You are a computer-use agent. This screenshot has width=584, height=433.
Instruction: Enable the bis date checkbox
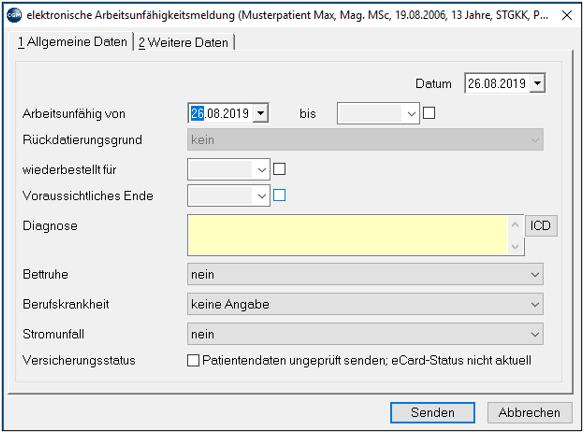click(x=429, y=113)
